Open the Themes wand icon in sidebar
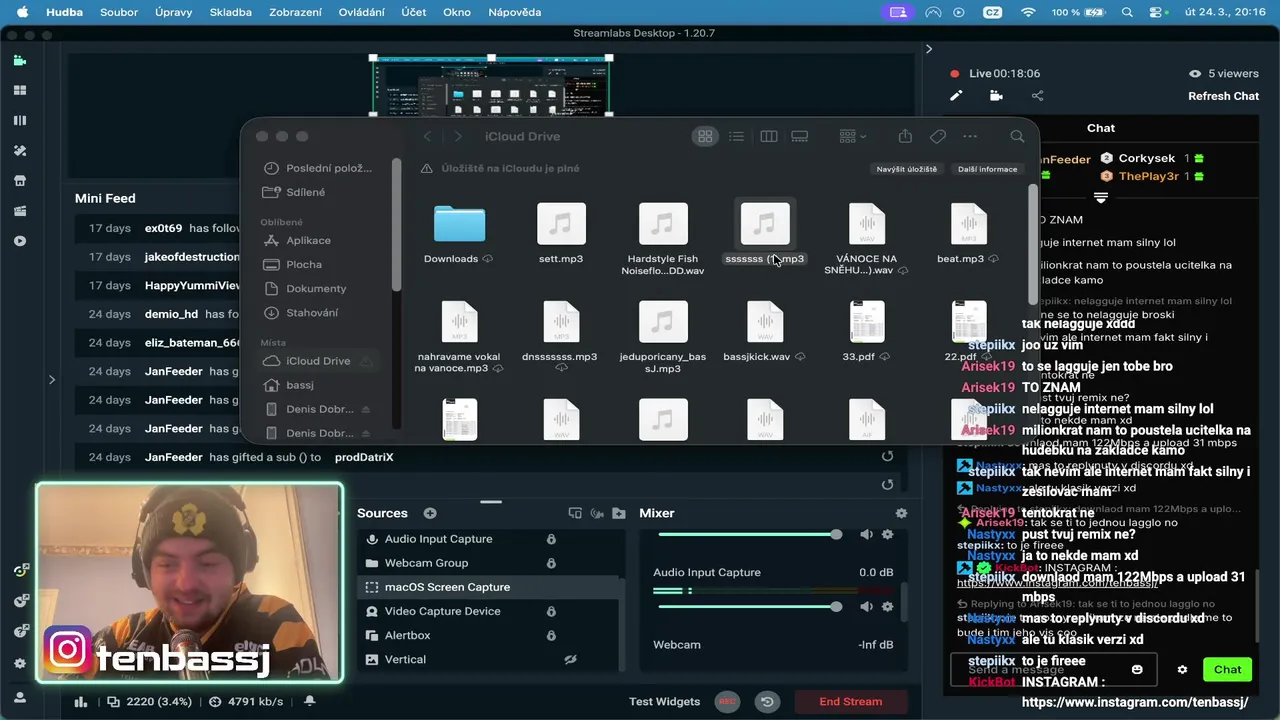 (x=19, y=150)
